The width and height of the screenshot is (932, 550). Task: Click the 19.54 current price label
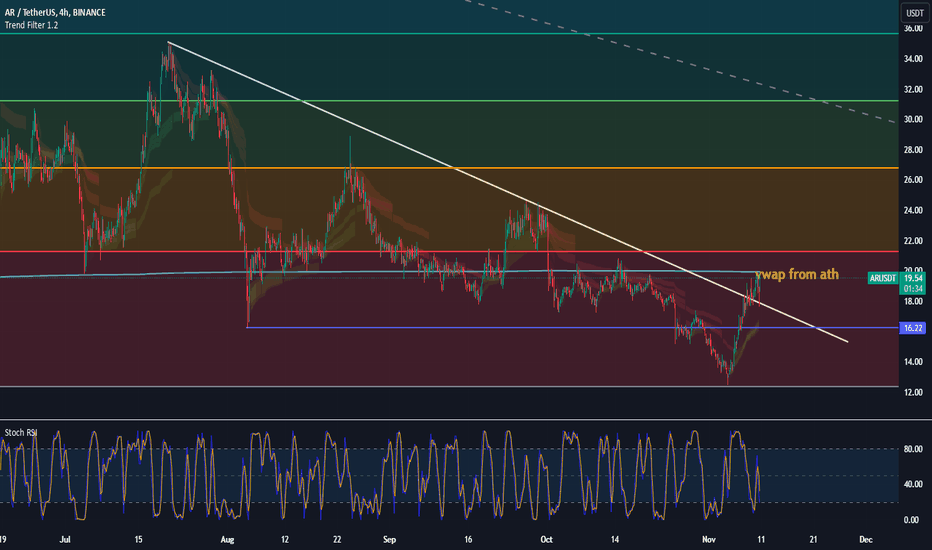pyautogui.click(x=913, y=278)
